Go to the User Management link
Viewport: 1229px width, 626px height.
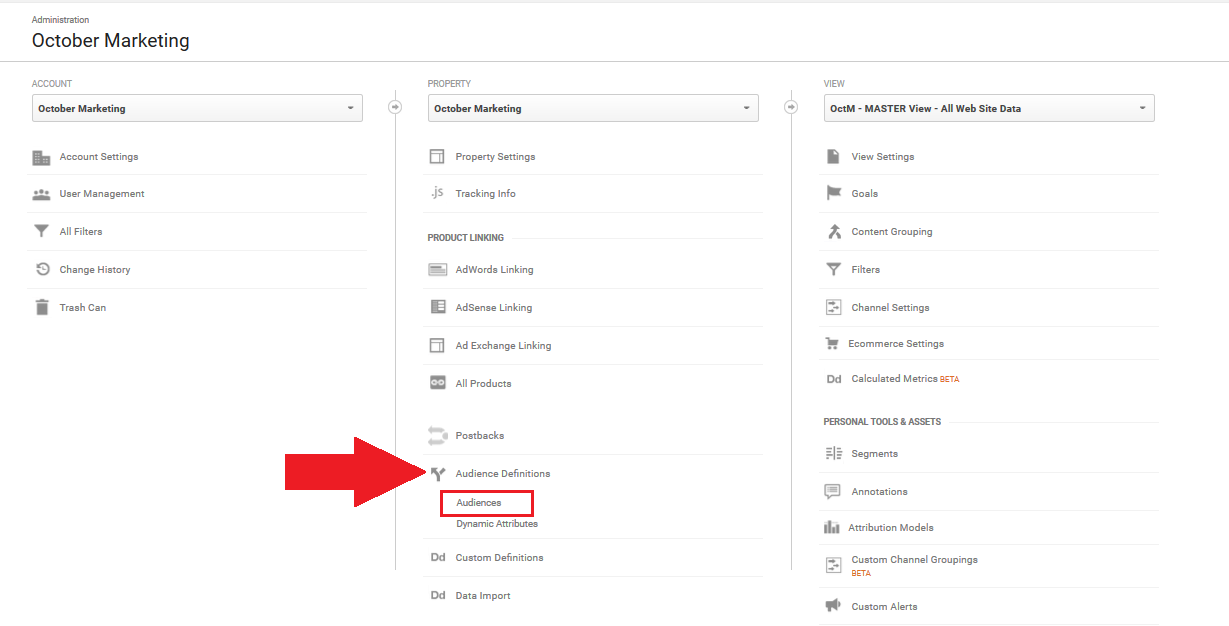[x=102, y=194]
